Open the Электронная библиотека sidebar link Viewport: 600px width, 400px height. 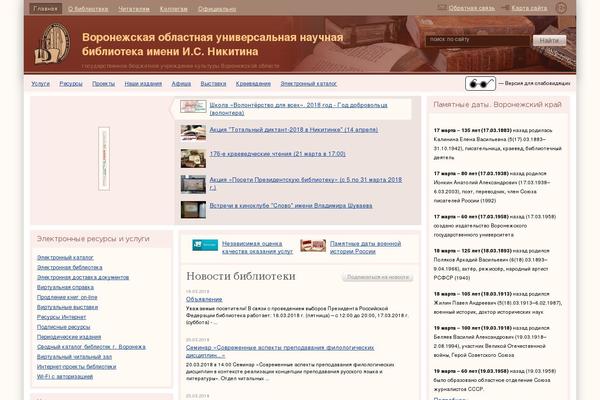[70, 268]
